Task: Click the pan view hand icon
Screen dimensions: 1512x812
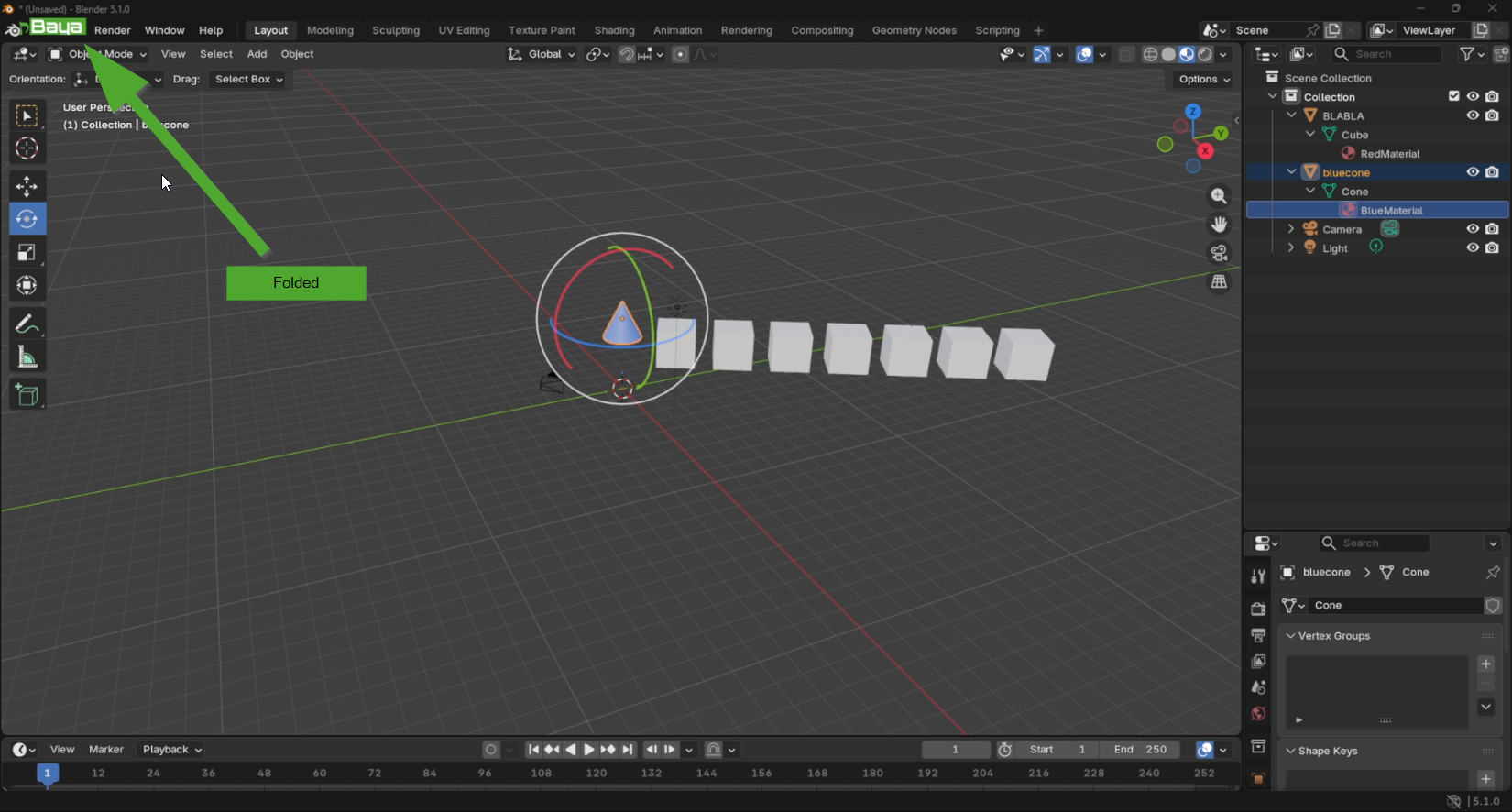Action: click(x=1219, y=225)
